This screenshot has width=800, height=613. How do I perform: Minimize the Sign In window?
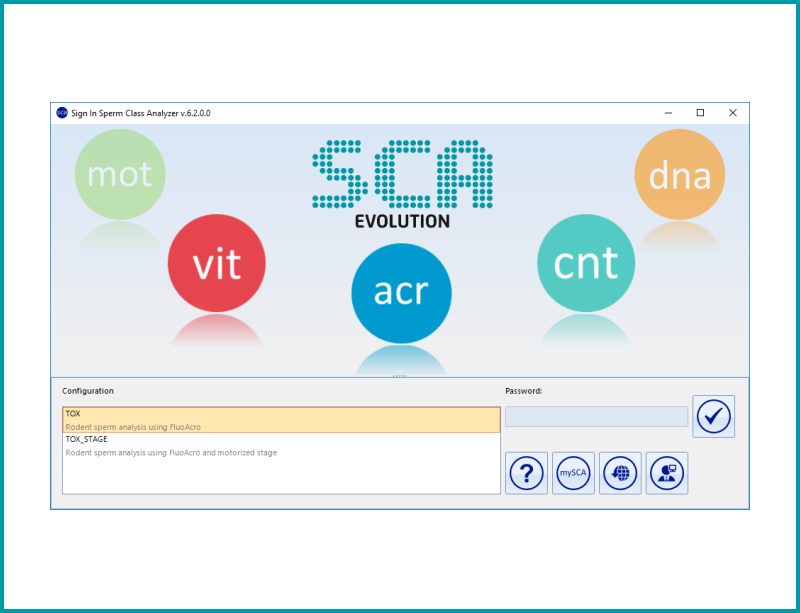(x=668, y=113)
